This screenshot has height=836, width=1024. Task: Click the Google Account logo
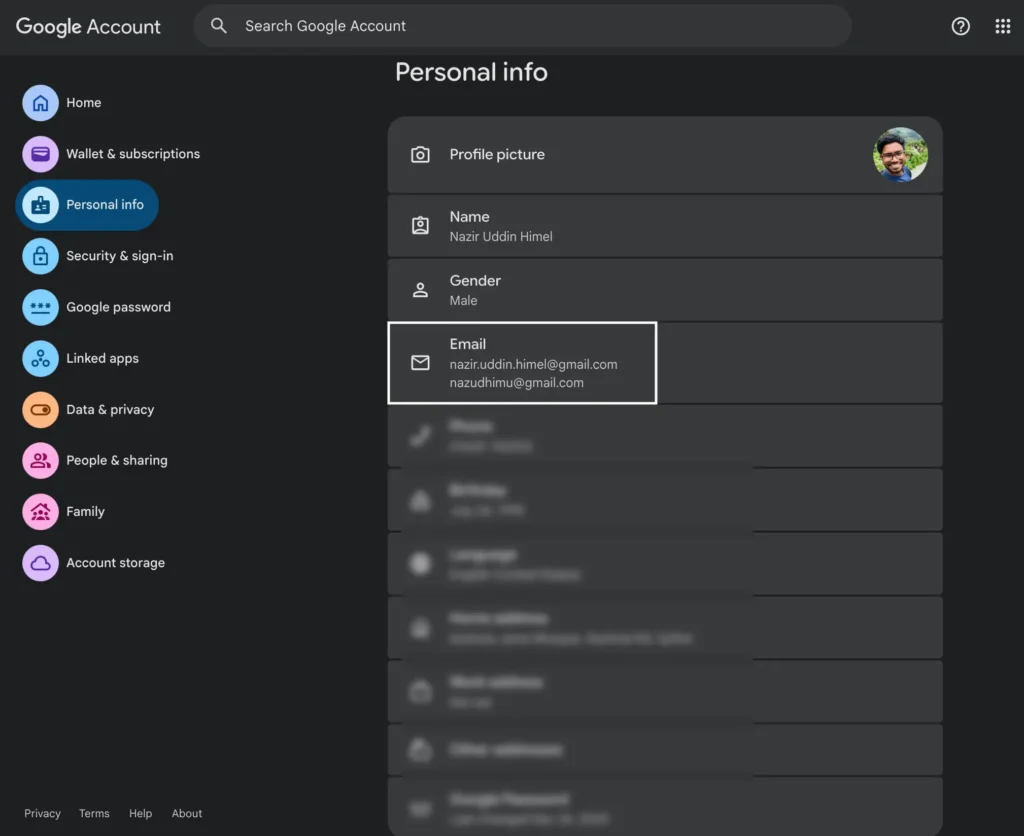(x=88, y=26)
